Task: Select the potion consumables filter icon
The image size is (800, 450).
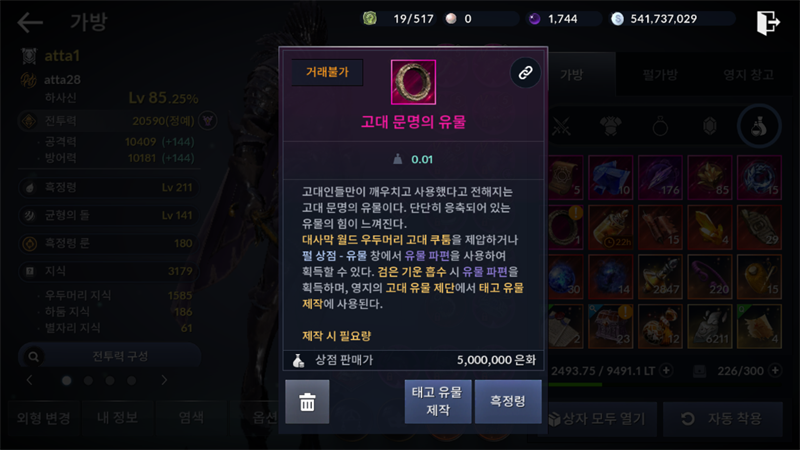Action: click(759, 126)
